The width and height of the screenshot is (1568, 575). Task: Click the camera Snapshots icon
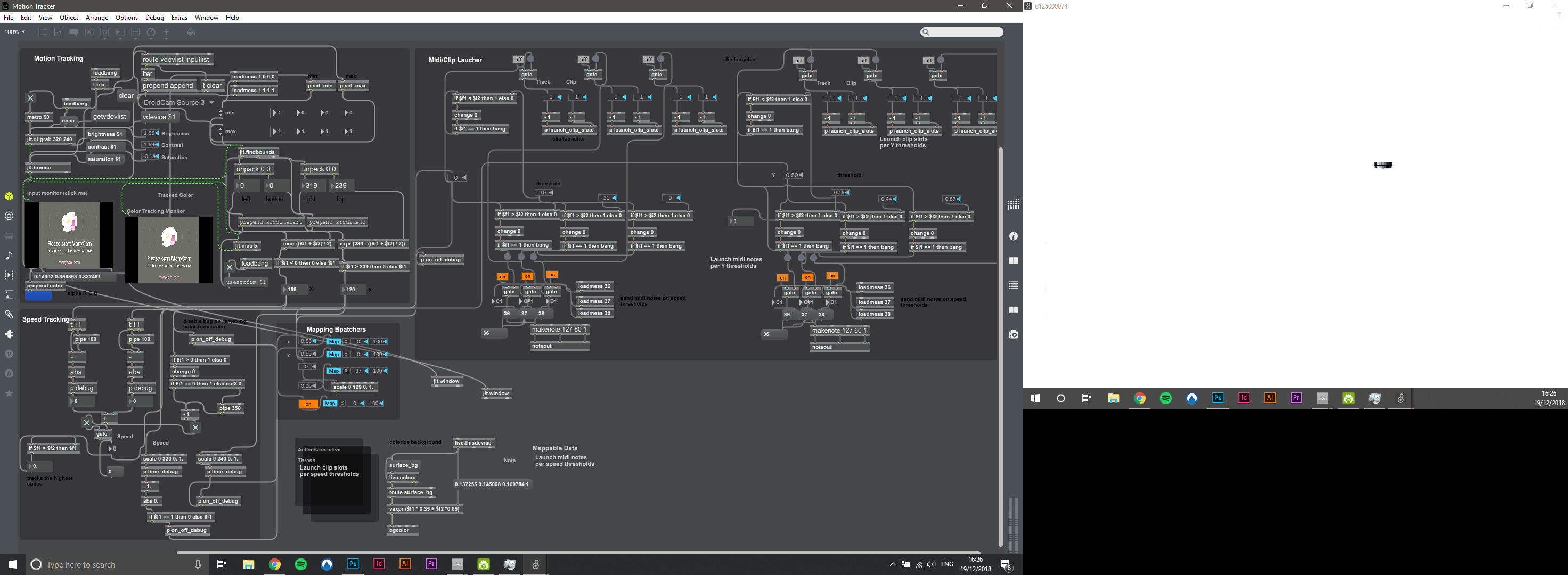pyautogui.click(x=1014, y=334)
